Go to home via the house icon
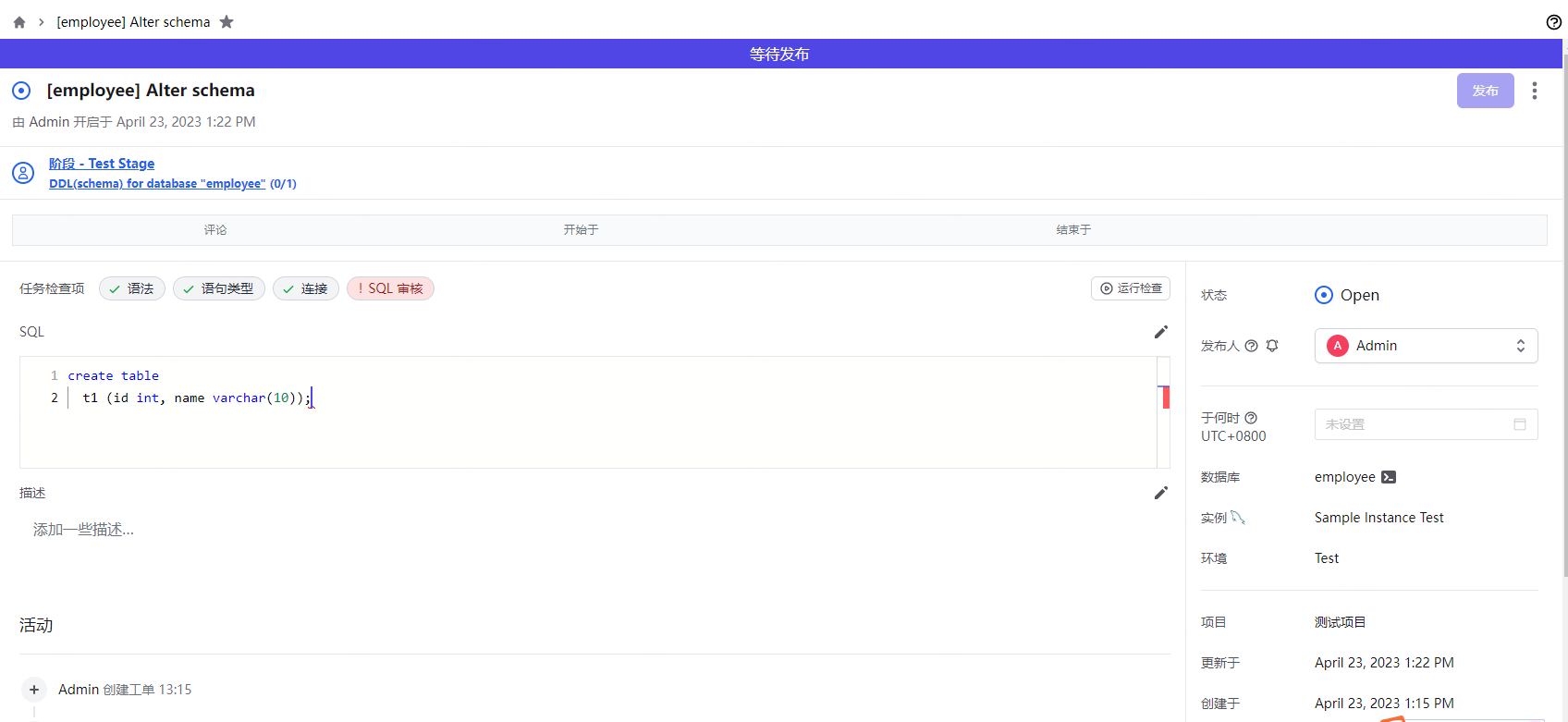The height and width of the screenshot is (722, 1568). [x=19, y=22]
